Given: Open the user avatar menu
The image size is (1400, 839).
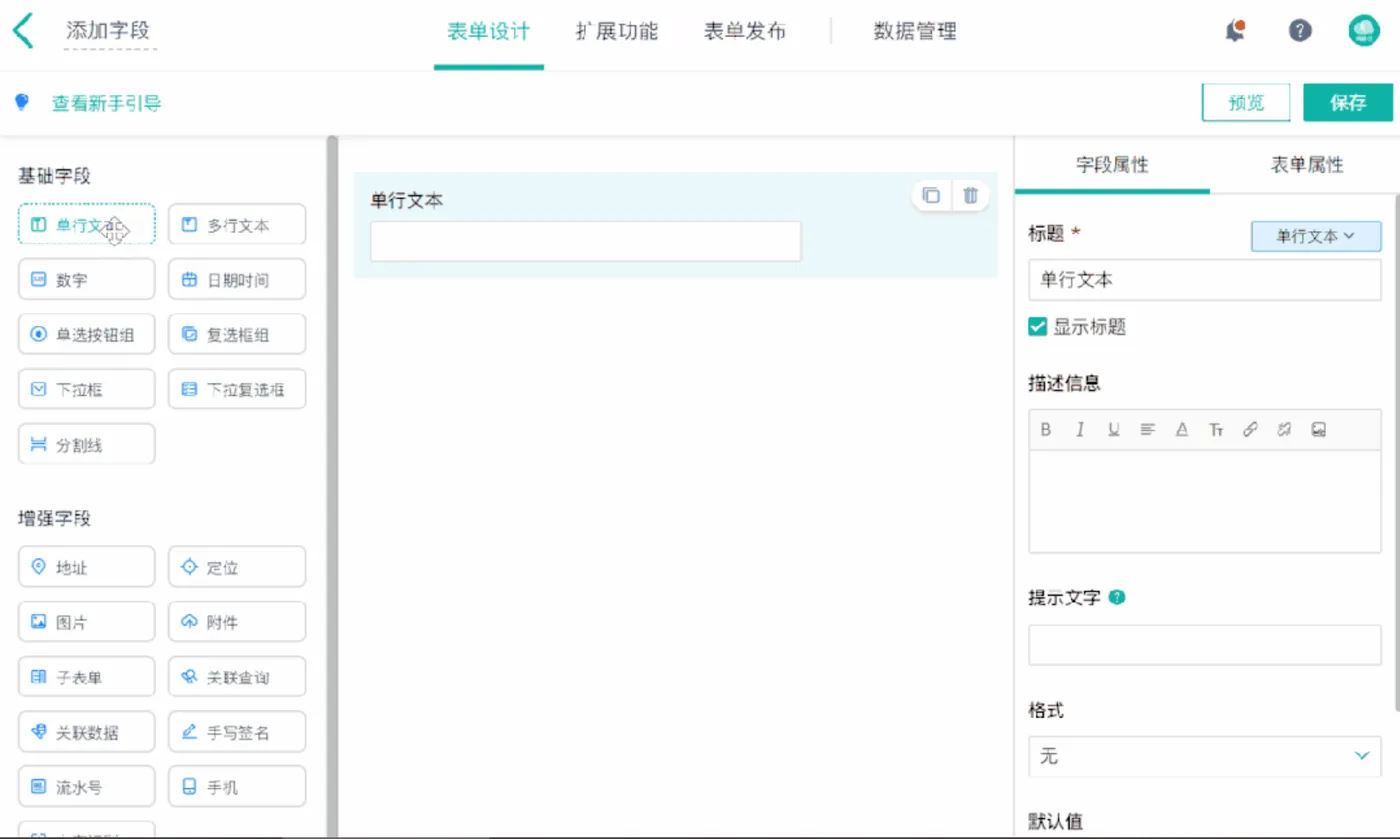Looking at the screenshot, I should pos(1364,31).
